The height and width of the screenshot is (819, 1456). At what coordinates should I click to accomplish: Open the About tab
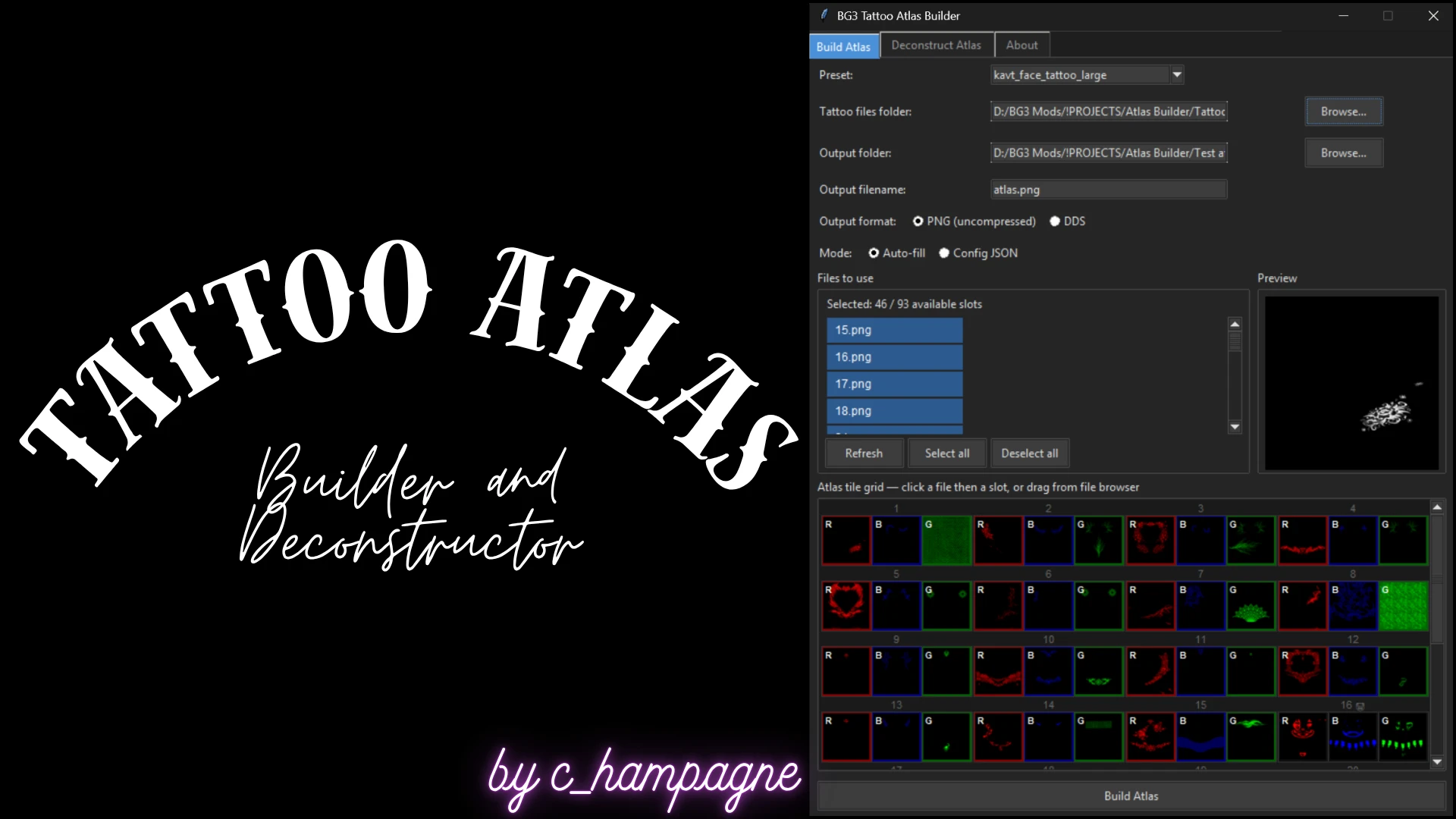click(1022, 45)
